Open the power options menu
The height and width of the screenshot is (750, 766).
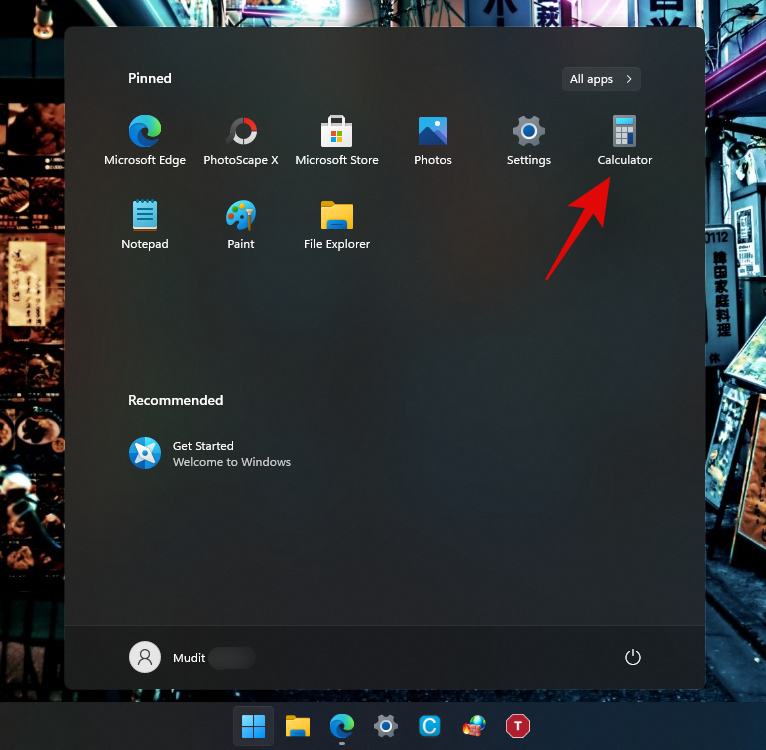point(632,657)
